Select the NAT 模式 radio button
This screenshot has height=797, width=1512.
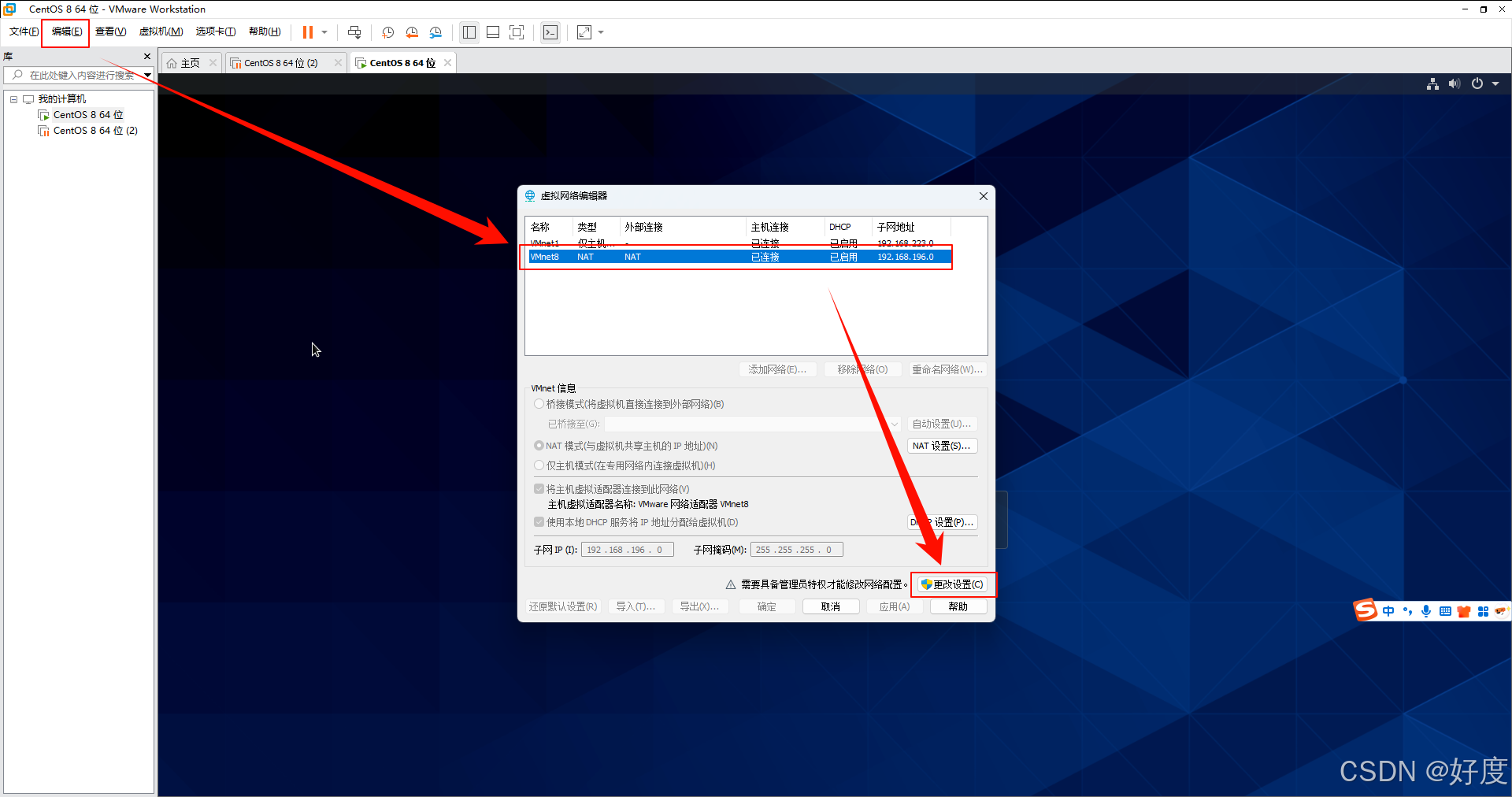539,446
